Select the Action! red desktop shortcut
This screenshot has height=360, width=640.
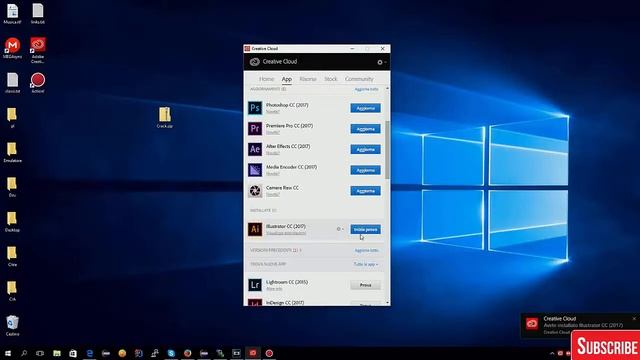click(38, 82)
